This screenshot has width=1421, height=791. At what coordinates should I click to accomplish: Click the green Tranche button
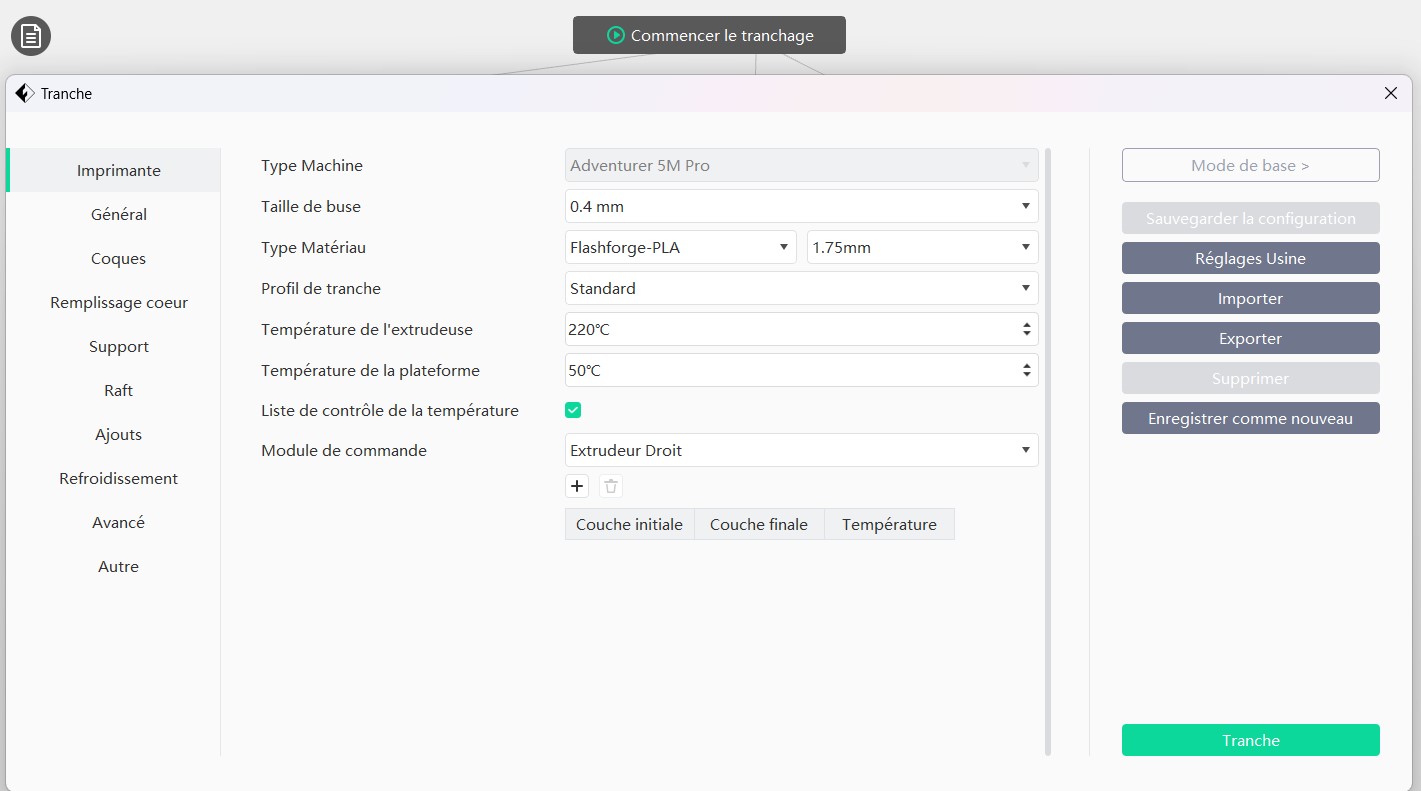pos(1250,741)
